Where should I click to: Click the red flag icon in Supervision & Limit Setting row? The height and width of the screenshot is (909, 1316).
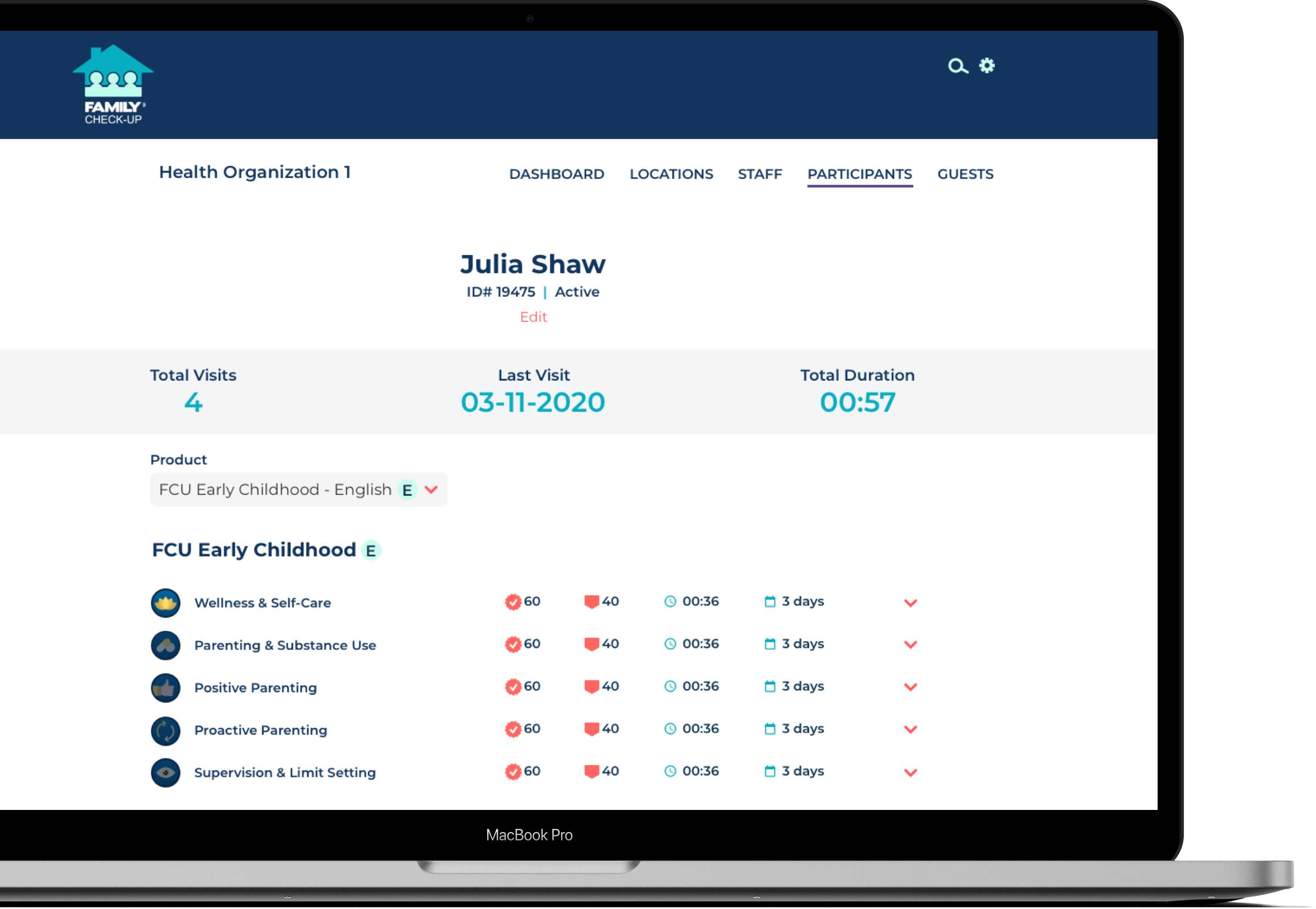592,772
